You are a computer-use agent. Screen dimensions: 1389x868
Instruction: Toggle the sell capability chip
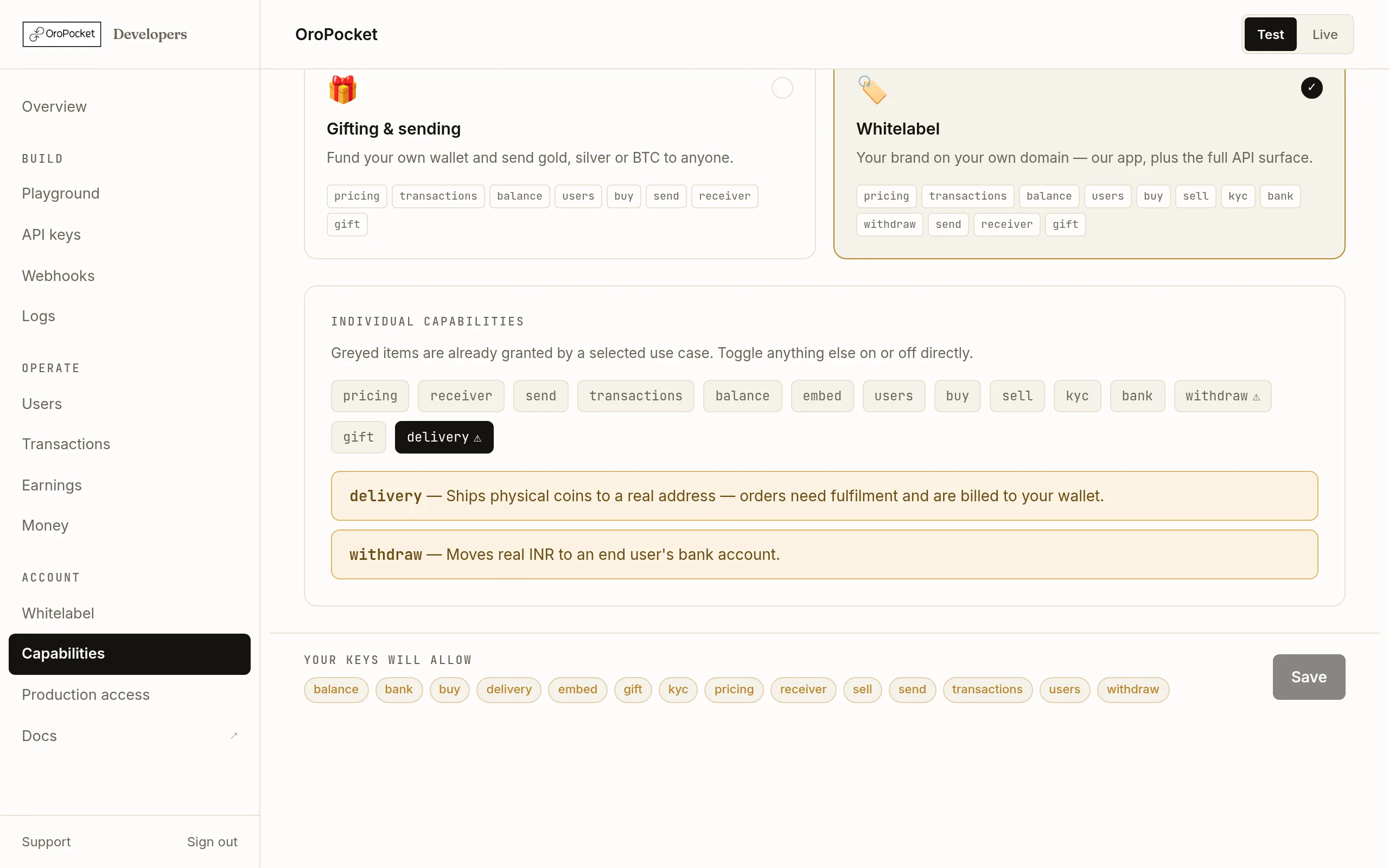[1017, 396]
